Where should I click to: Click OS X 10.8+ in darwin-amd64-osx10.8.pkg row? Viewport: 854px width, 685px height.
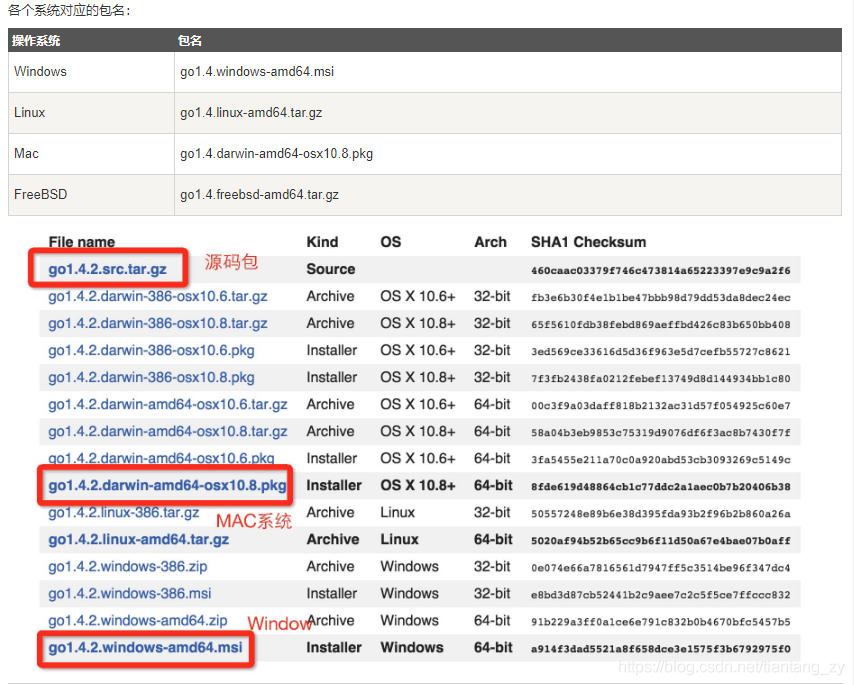coord(418,485)
